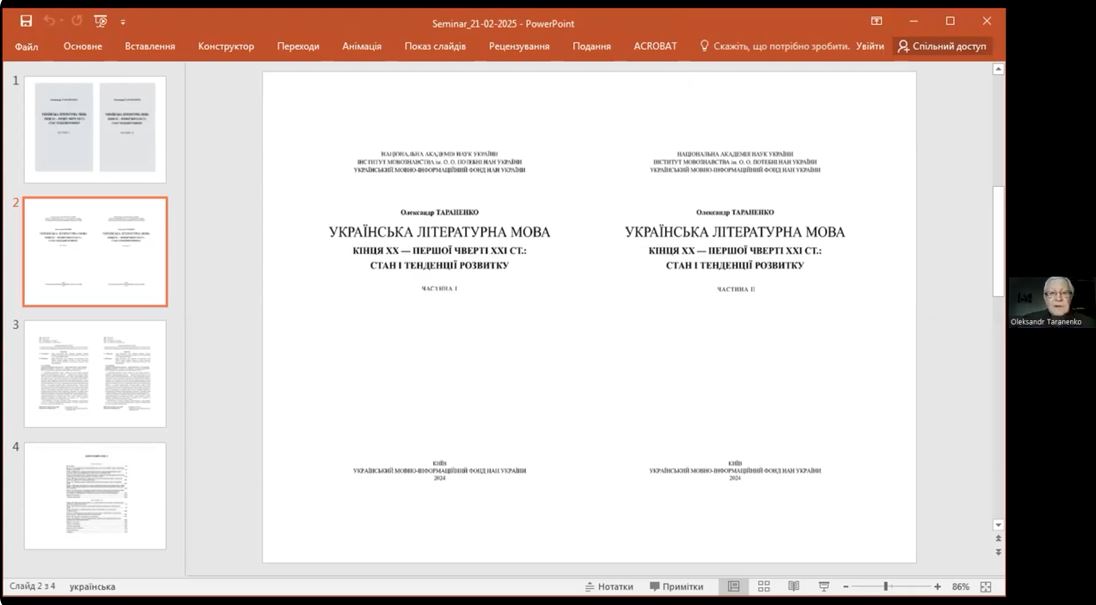Toggle the Нотатки notes pane
Image resolution: width=1096 pixels, height=605 pixels.
click(x=609, y=587)
